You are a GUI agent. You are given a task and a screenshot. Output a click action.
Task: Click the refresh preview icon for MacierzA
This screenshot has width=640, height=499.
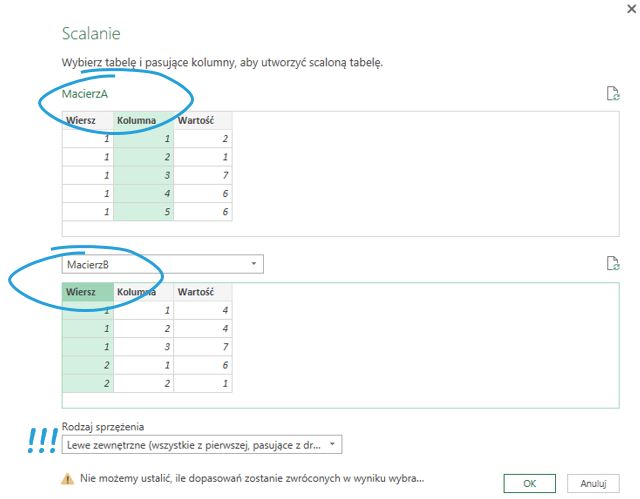(x=613, y=94)
